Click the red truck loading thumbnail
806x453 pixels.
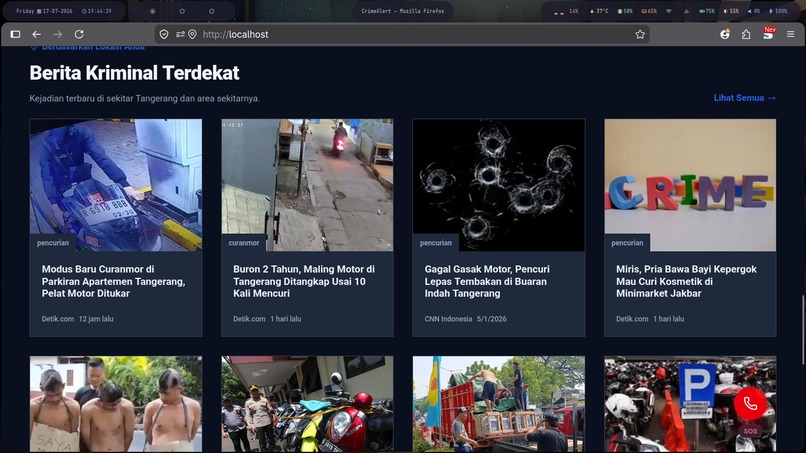[499, 404]
